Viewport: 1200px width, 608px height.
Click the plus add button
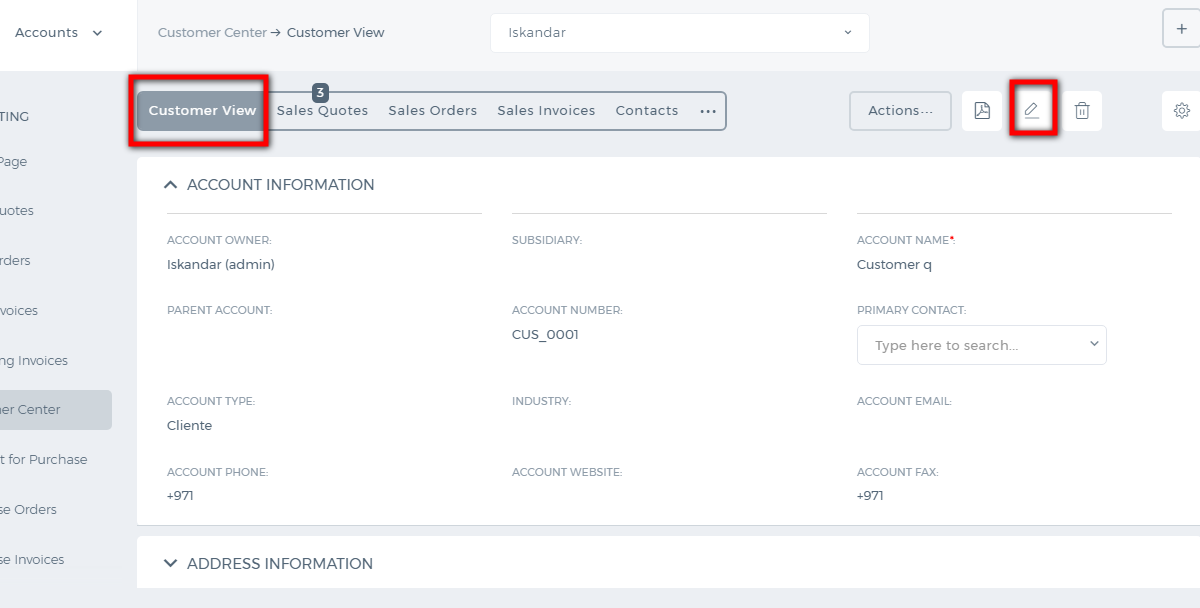[x=1181, y=29]
